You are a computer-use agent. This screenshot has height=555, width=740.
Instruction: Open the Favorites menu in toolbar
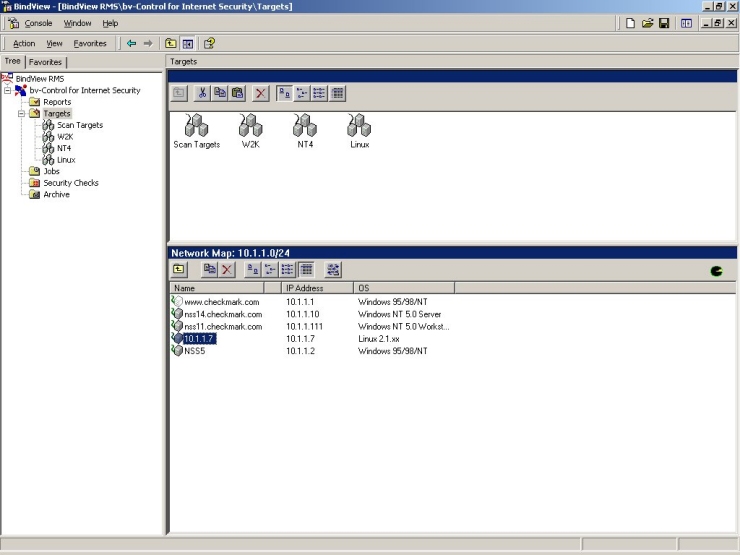pos(90,43)
